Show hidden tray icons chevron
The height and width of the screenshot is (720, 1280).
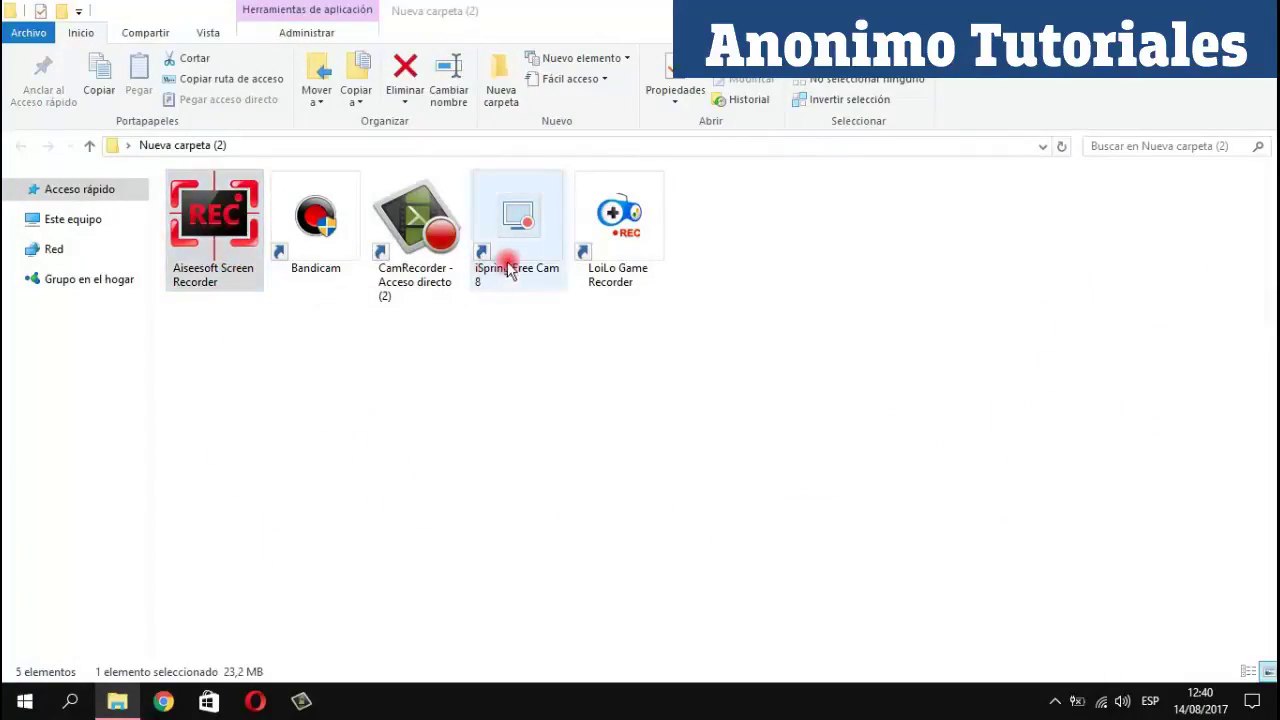click(1054, 702)
